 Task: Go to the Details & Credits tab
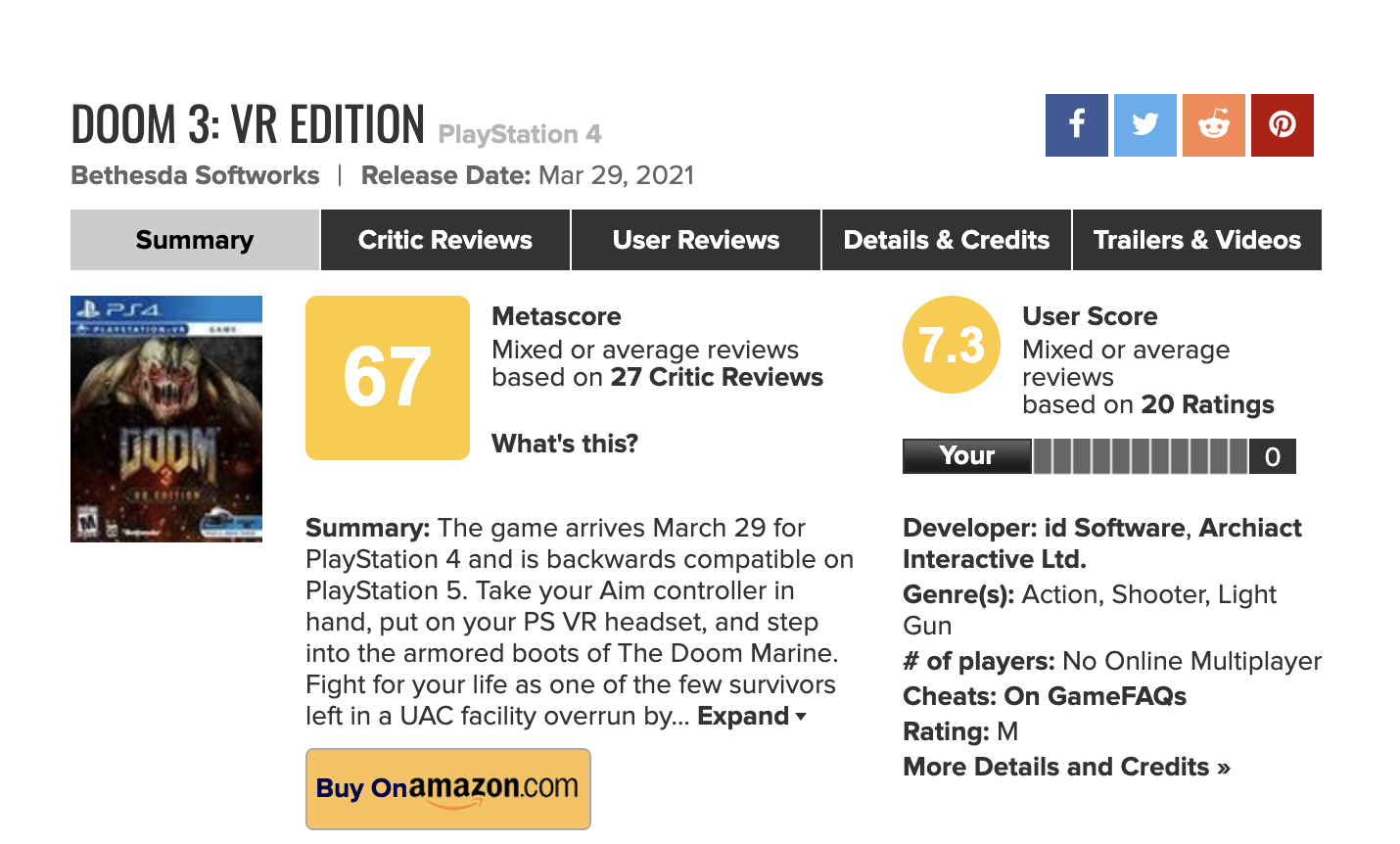947,240
